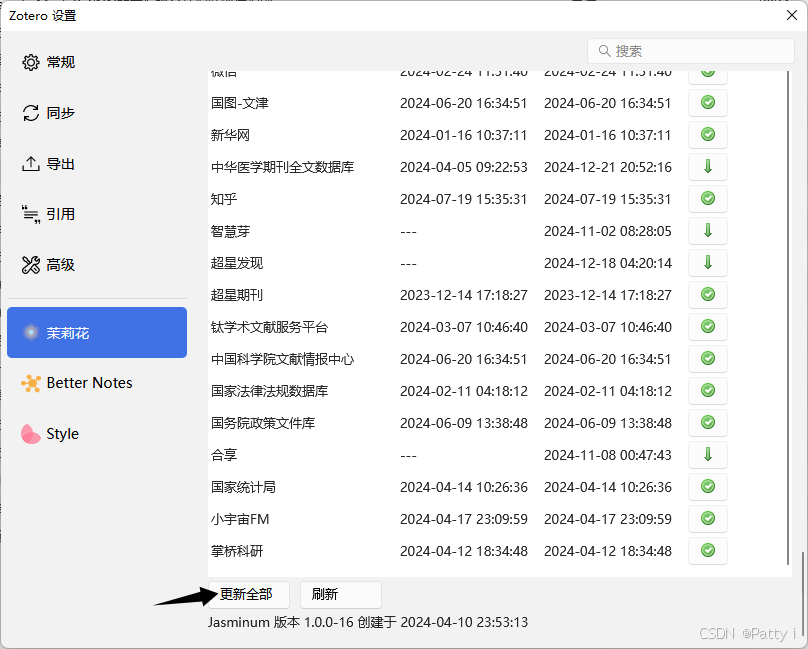Image resolution: width=808 pixels, height=649 pixels.
Task: Download update for 中华医学期刊全文数据库 translator
Action: tap(708, 167)
